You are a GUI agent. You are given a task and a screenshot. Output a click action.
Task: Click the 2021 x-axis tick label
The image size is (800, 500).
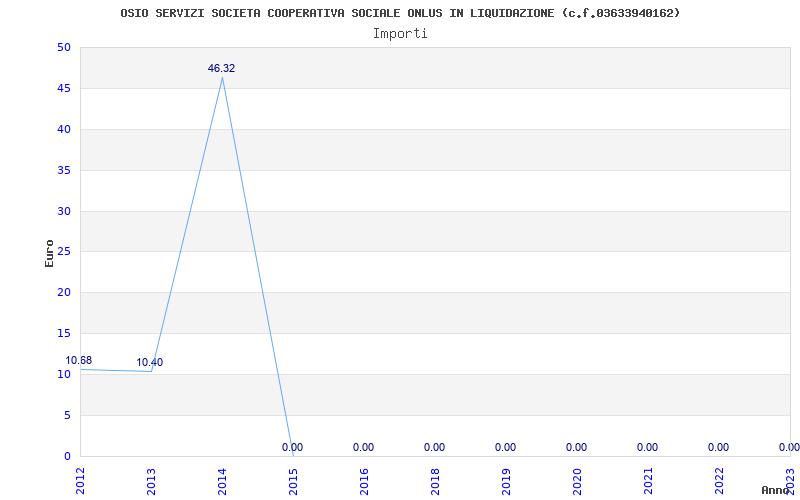648,481
